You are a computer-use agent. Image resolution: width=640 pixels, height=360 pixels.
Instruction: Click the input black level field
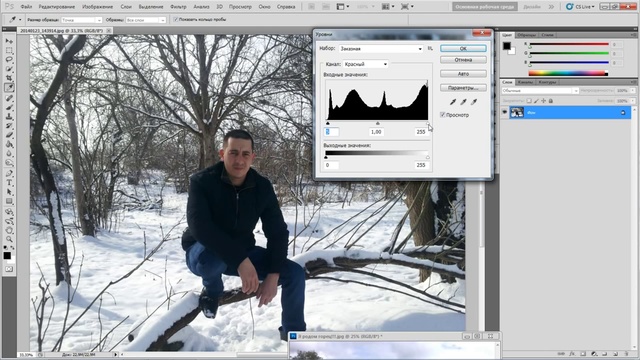pyautogui.click(x=331, y=132)
